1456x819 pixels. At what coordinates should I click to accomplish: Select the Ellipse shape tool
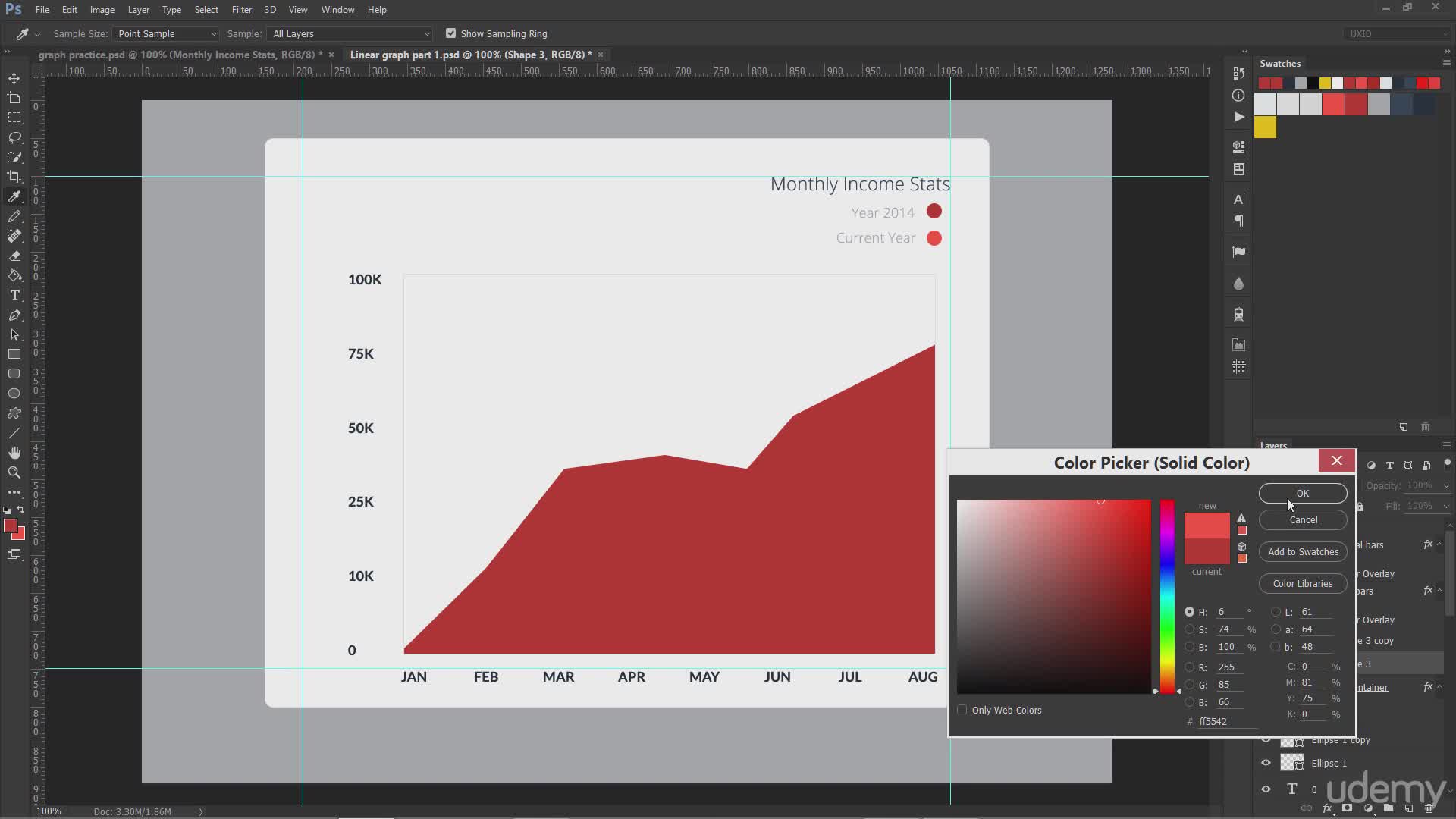14,394
